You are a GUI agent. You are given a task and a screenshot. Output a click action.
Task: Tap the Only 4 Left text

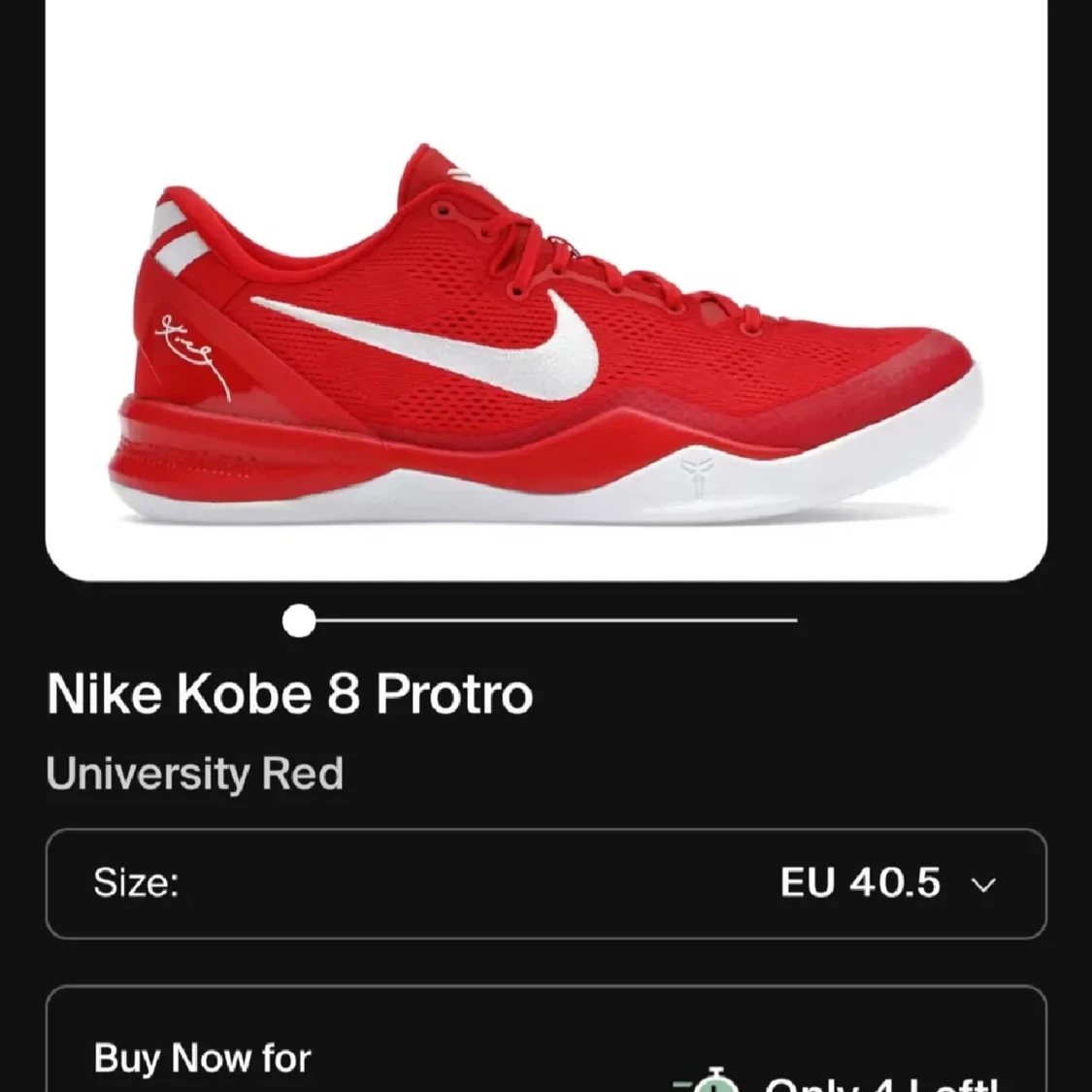click(x=883, y=1084)
